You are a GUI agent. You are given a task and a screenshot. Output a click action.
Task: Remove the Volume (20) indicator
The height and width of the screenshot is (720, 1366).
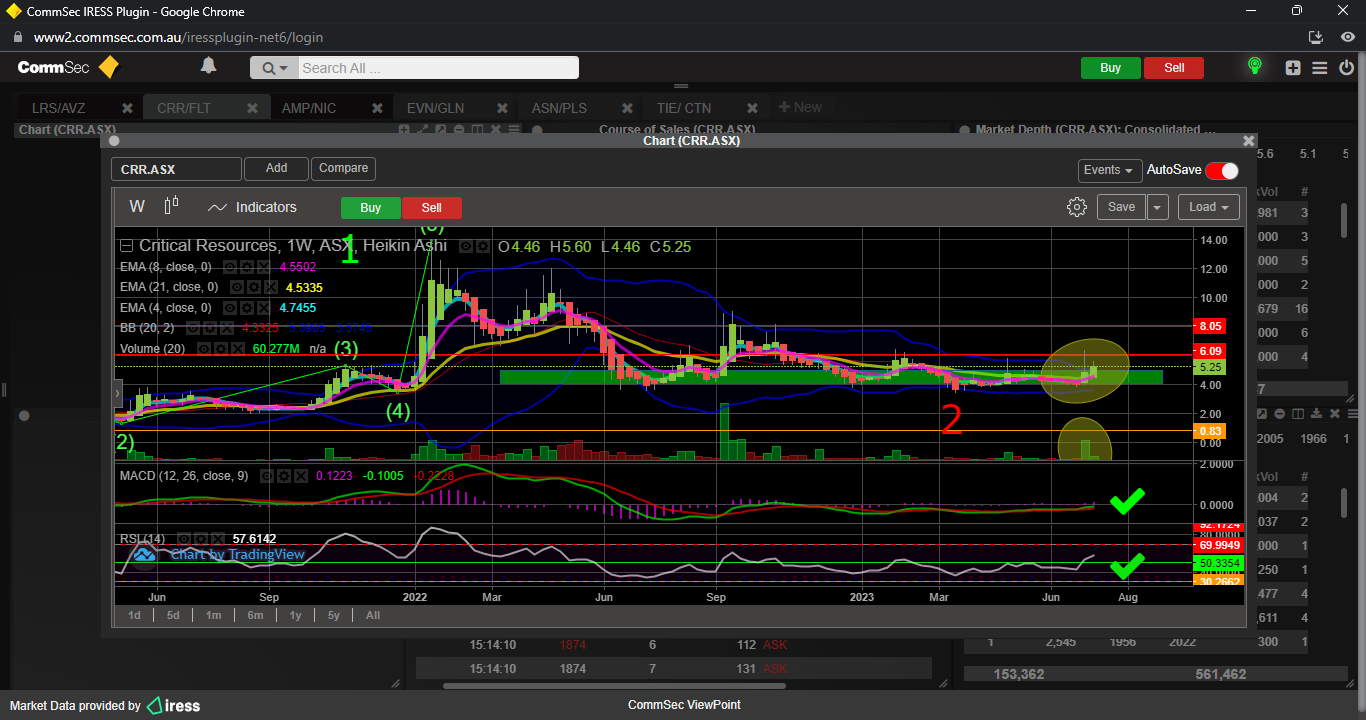[x=238, y=349]
